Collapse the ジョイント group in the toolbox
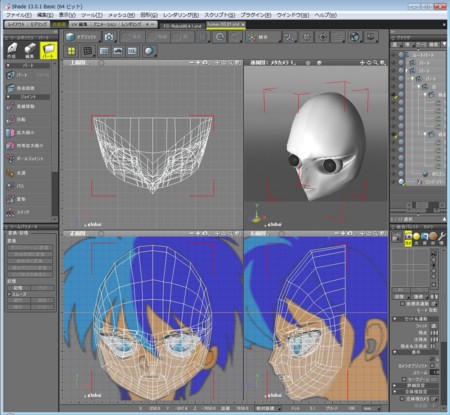This screenshot has width=450, height=415. click(28, 97)
